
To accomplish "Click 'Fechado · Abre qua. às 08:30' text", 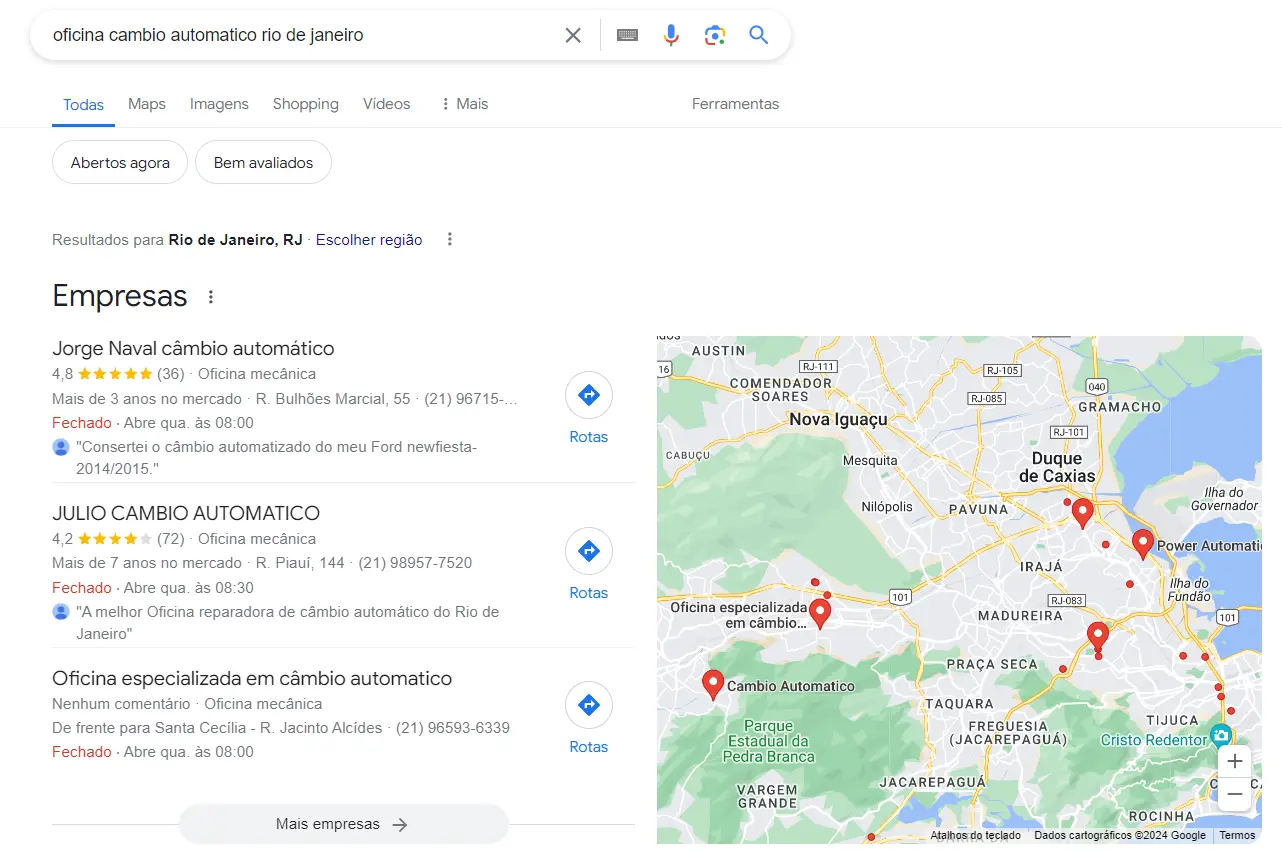I will [153, 588].
